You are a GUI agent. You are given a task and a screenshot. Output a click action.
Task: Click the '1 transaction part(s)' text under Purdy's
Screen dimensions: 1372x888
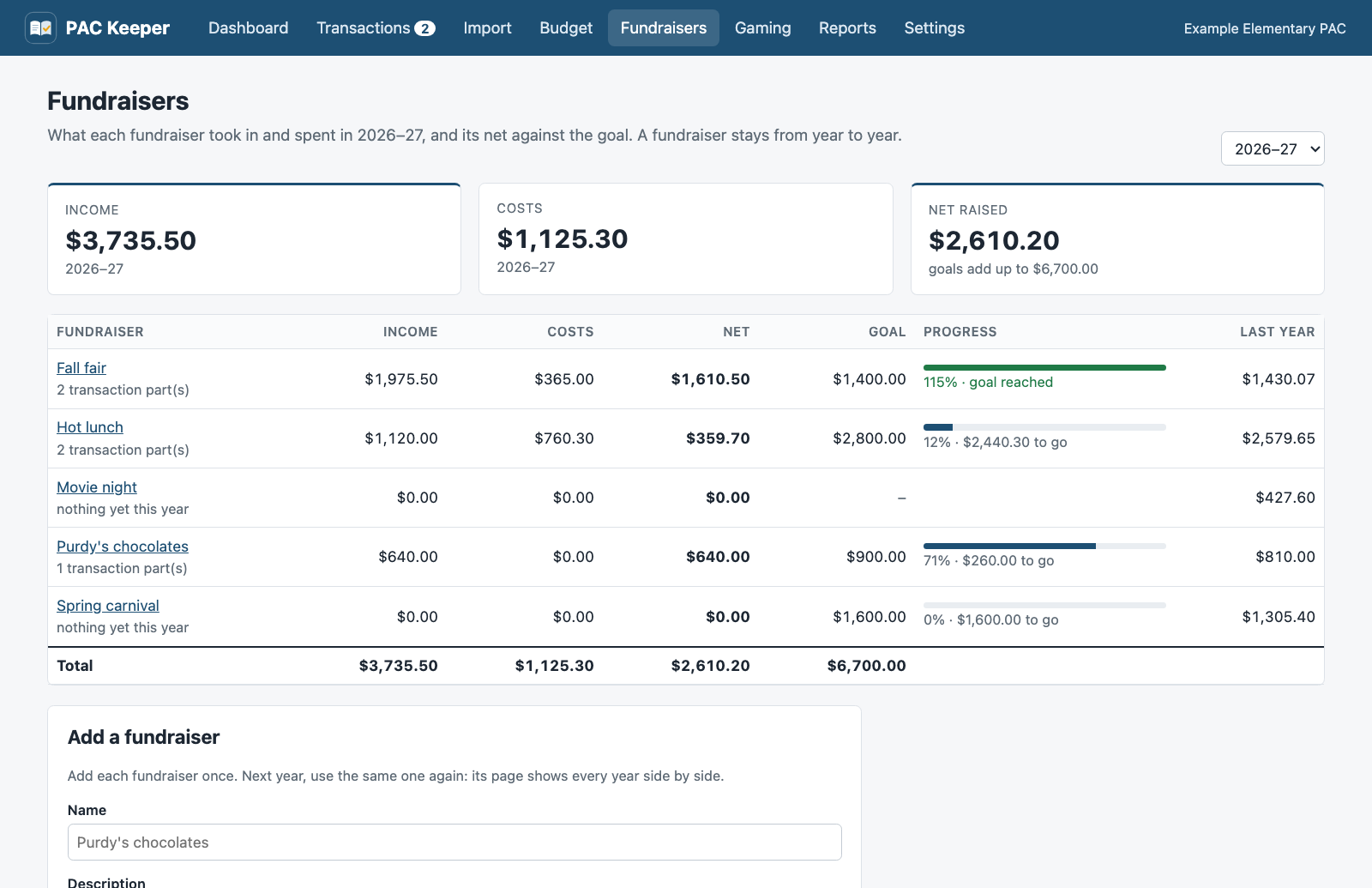(x=122, y=569)
